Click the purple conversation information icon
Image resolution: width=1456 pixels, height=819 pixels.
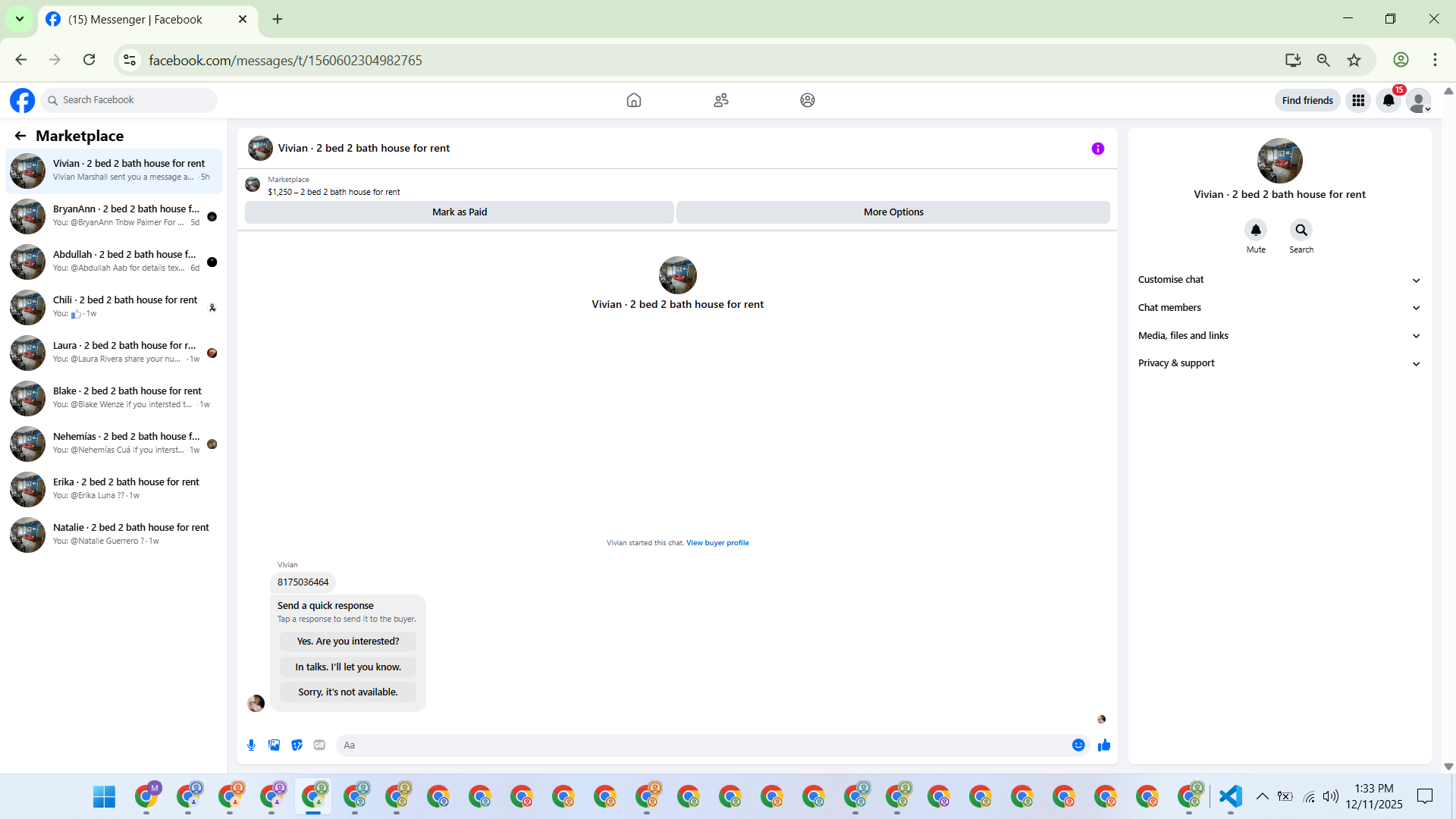click(1097, 149)
